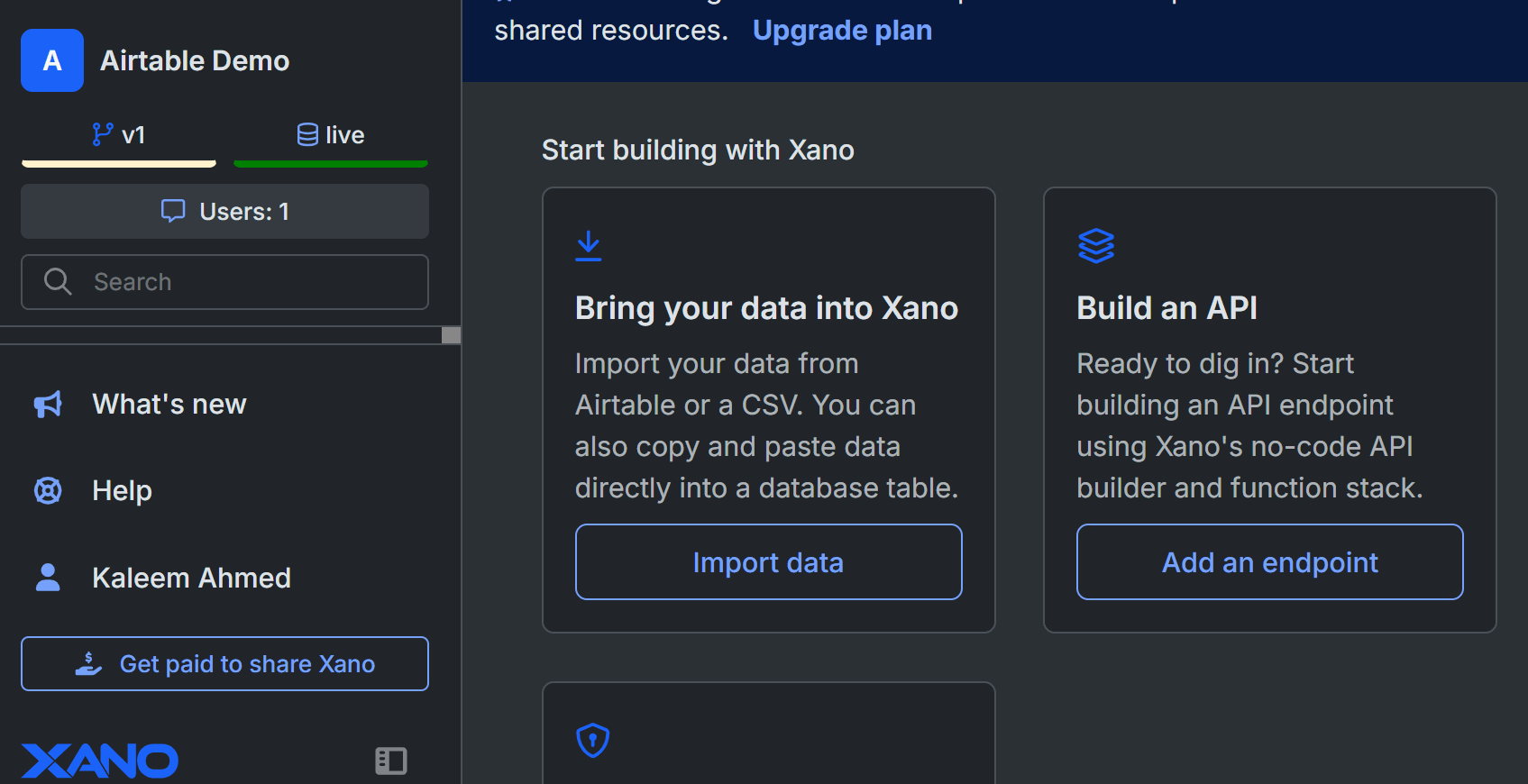
Task: Open the Help menu item
Action: click(x=122, y=490)
